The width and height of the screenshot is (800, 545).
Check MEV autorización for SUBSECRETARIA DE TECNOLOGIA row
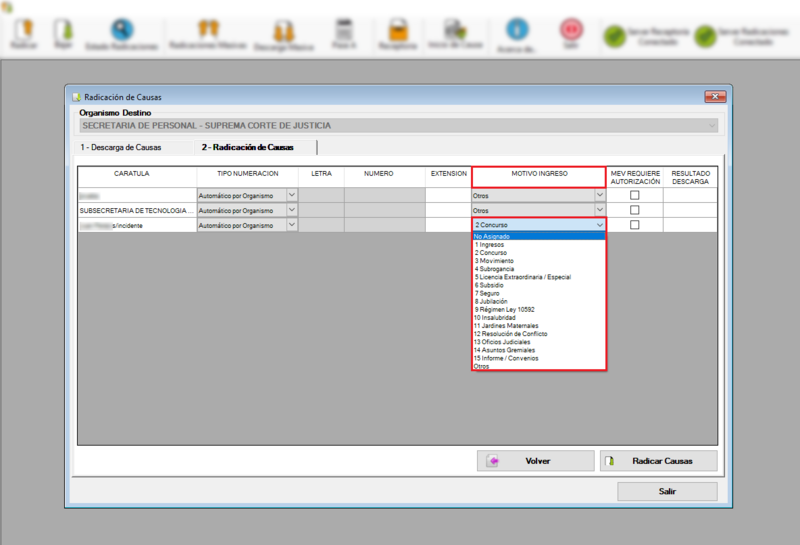click(634, 210)
